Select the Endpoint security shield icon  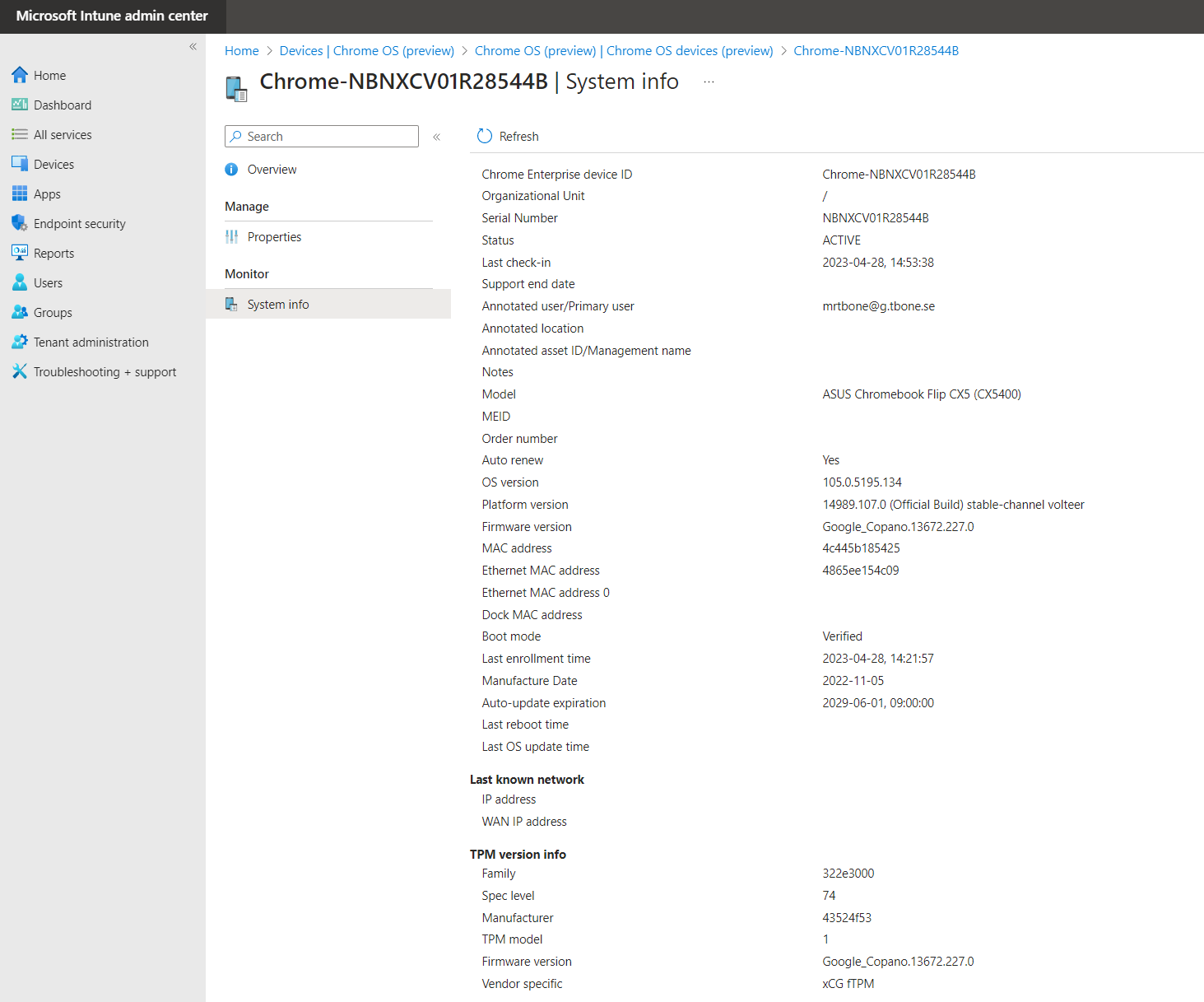pyautogui.click(x=20, y=223)
